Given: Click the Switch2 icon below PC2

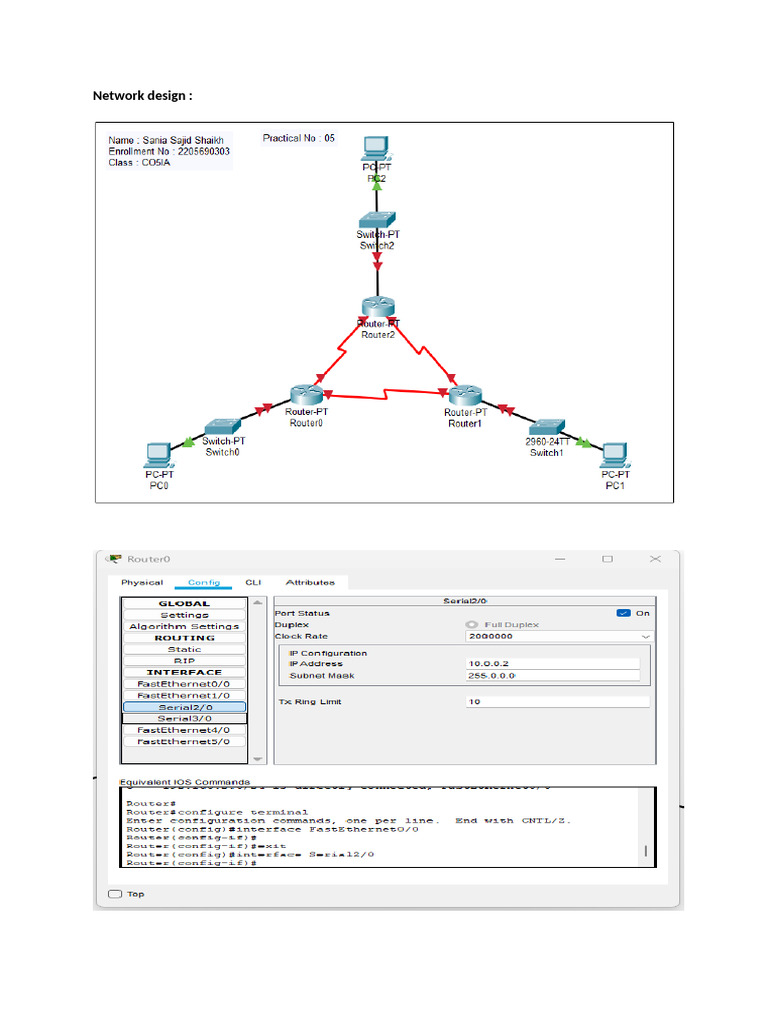Looking at the screenshot, I should pyautogui.click(x=378, y=221).
